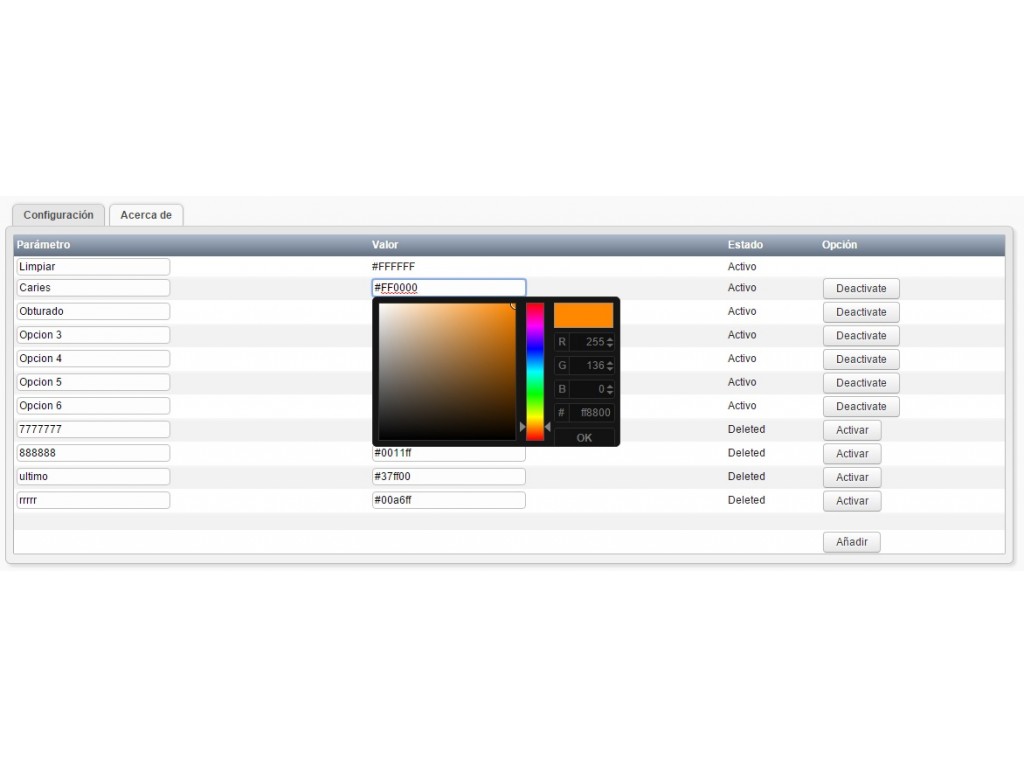Click the #0011ff value field
Screen dimensions: 1024x768
click(x=449, y=454)
